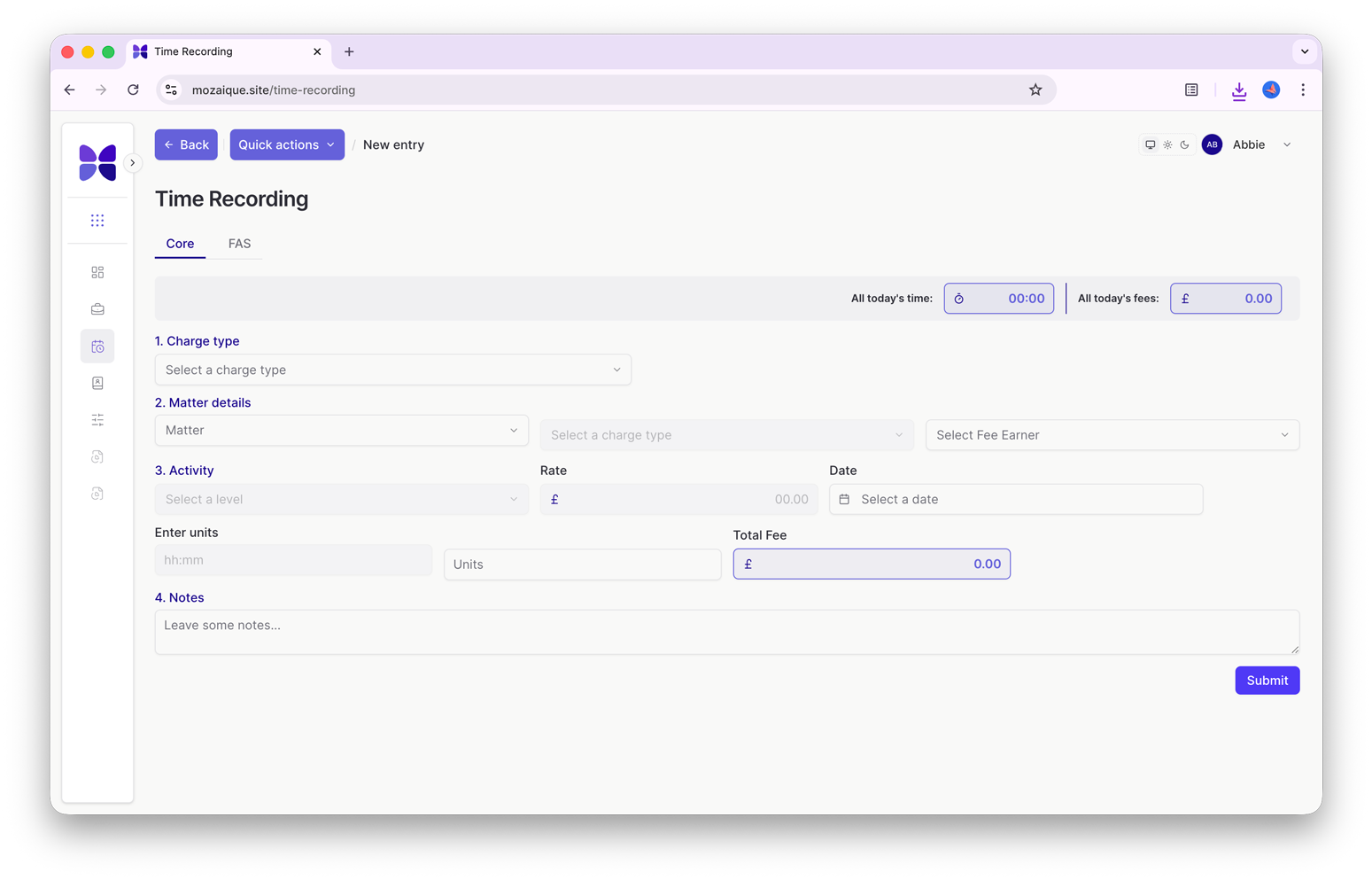
Task: Click the sliders settings icon in sidebar
Action: (97, 420)
